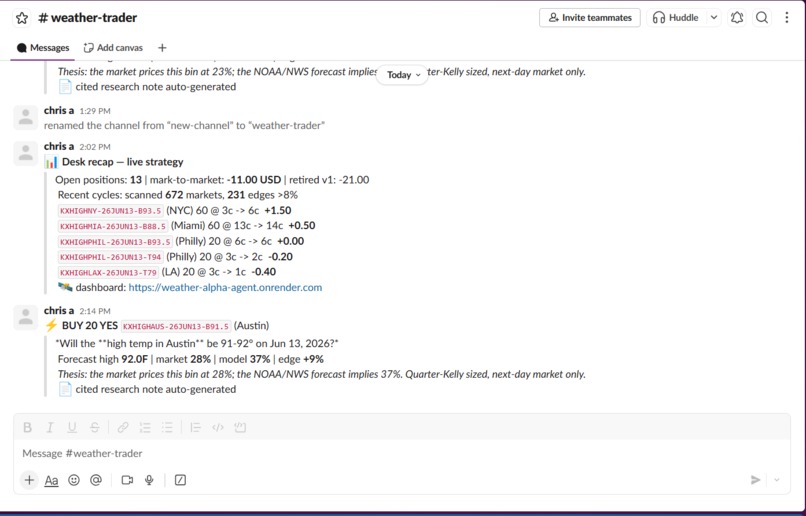Mention someone with the @ icon
This screenshot has height=516, width=806.
(x=96, y=480)
